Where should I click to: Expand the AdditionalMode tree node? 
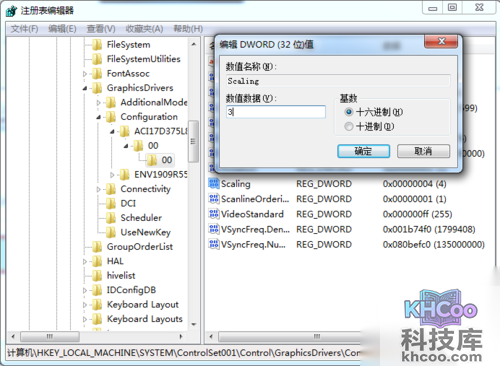pyautogui.click(x=99, y=103)
